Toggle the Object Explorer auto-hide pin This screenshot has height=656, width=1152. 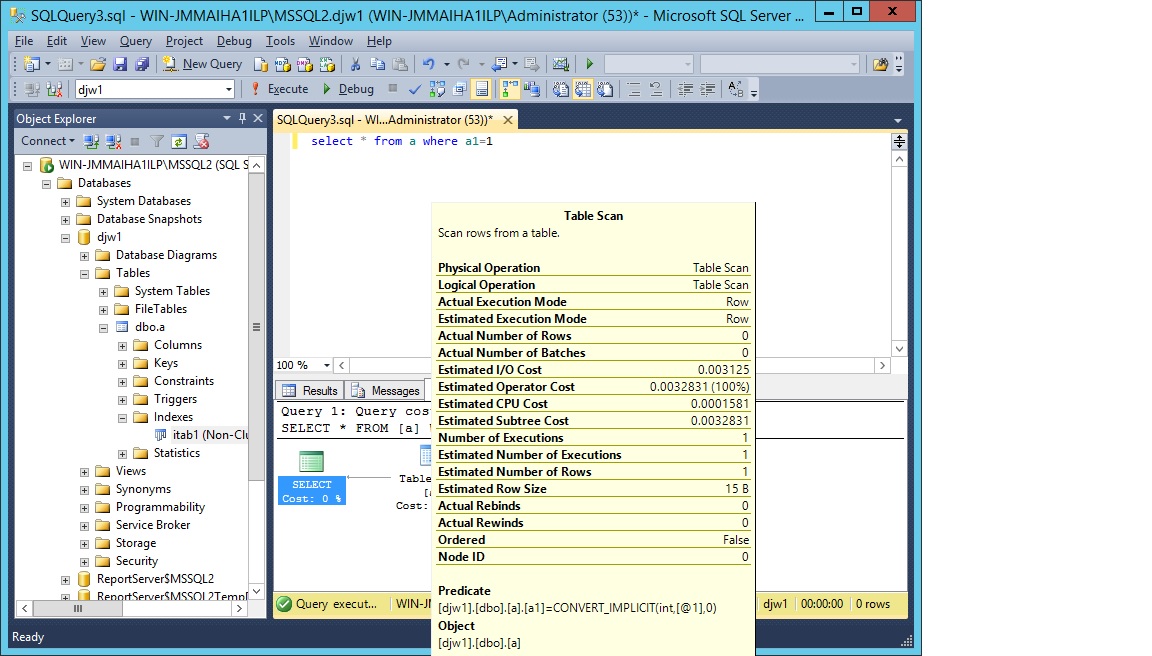241,117
